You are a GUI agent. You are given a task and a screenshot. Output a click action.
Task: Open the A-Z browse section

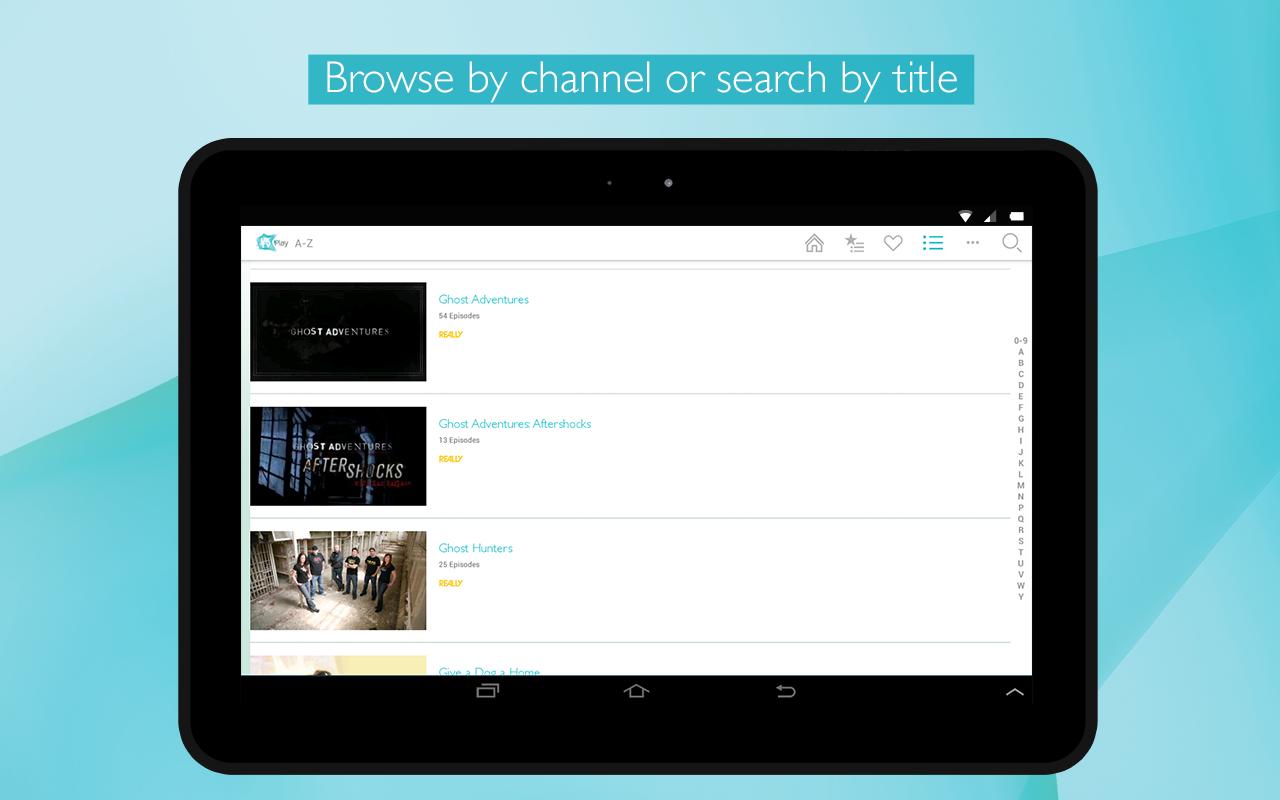tap(304, 242)
